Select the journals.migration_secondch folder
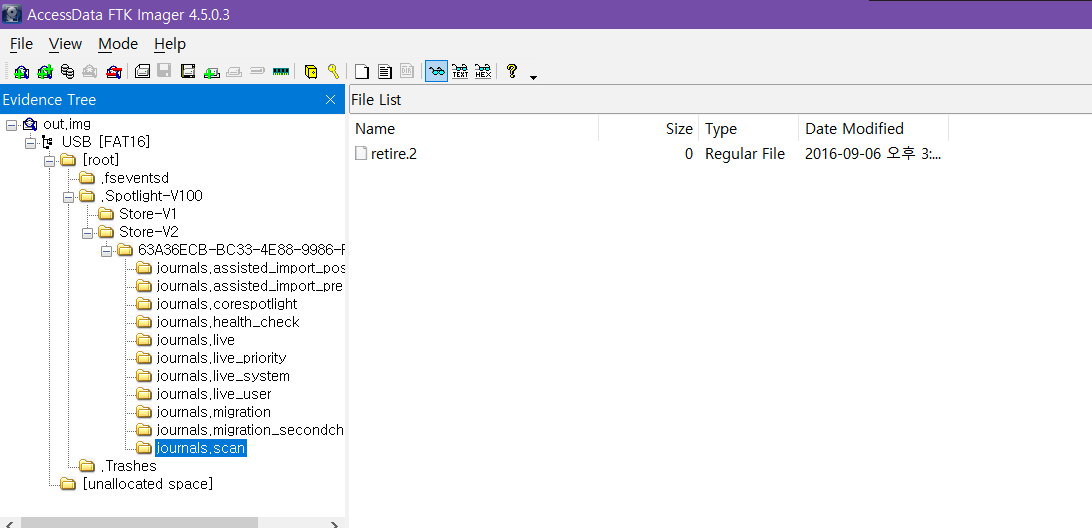This screenshot has height=528, width=1092. pyautogui.click(x=250, y=430)
